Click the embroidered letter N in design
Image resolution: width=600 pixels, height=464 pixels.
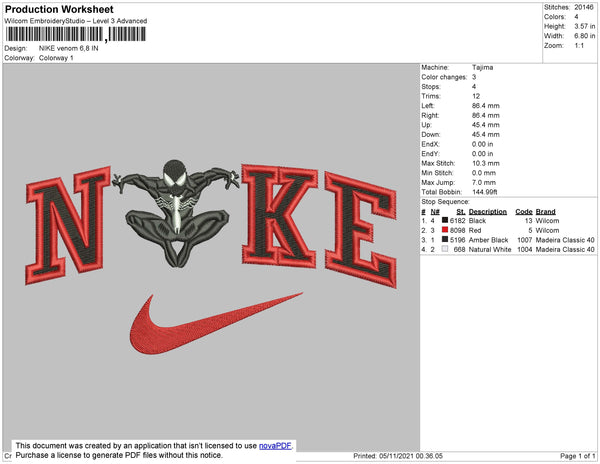68,226
